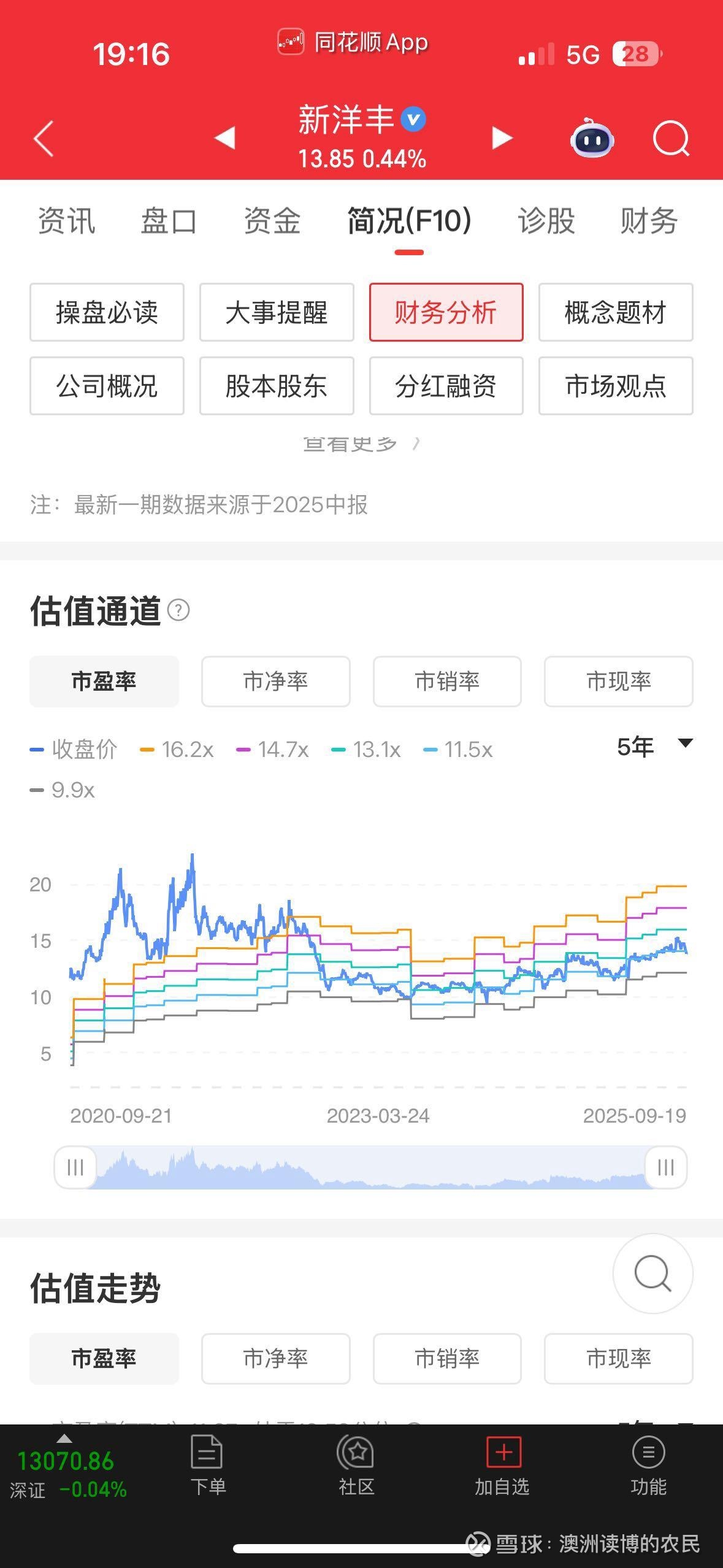723x1568 pixels.
Task: Go to previous stock with left triangle
Action: click(224, 137)
